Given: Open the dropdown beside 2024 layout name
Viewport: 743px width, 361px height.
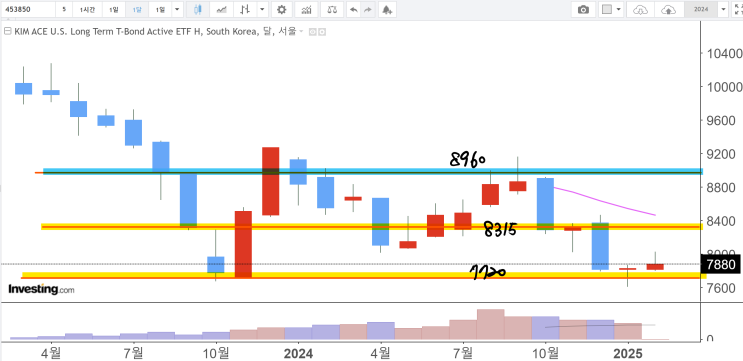Looking at the screenshot, I should (x=723, y=9).
